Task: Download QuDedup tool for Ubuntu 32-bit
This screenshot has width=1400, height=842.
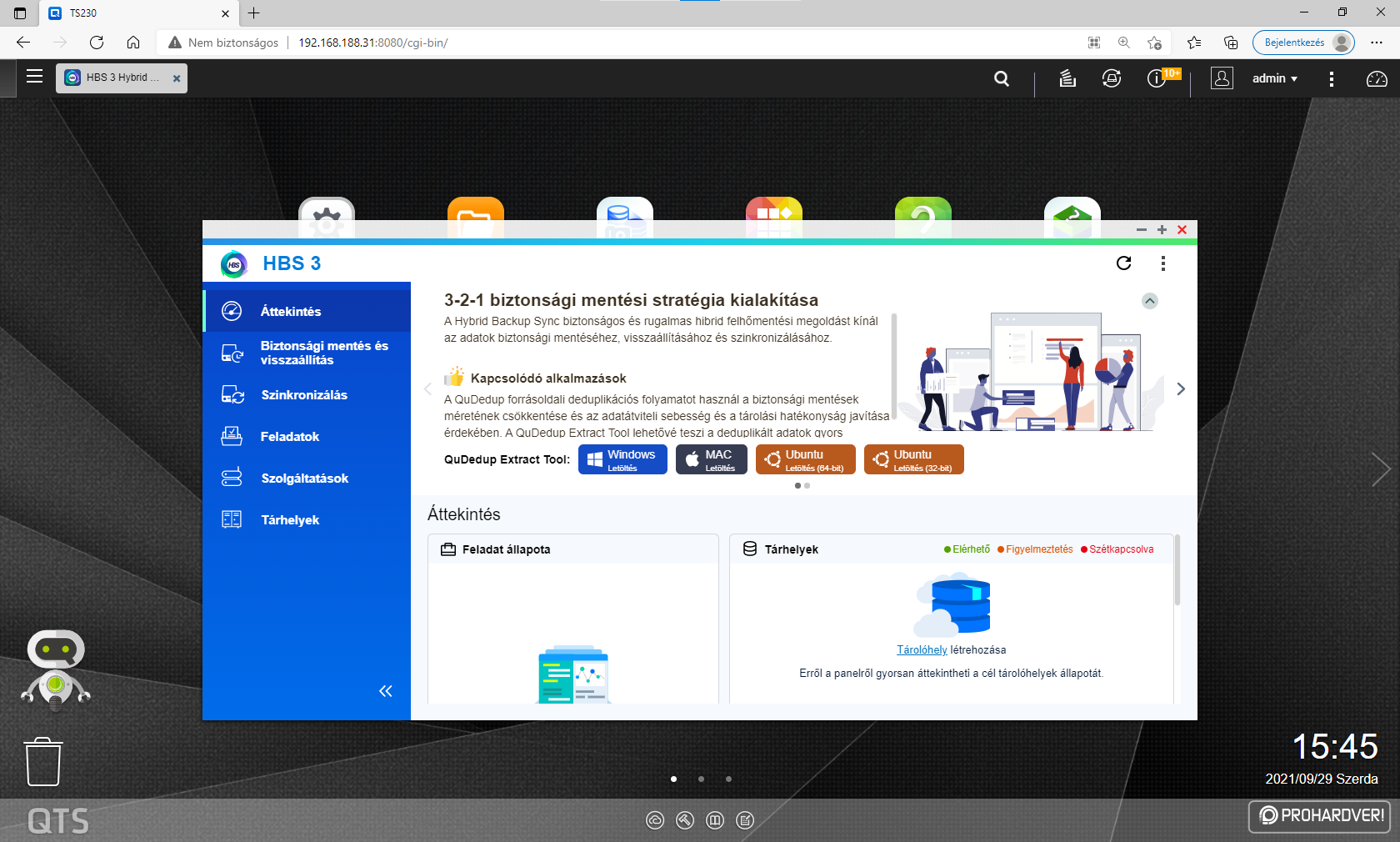Action: point(914,459)
